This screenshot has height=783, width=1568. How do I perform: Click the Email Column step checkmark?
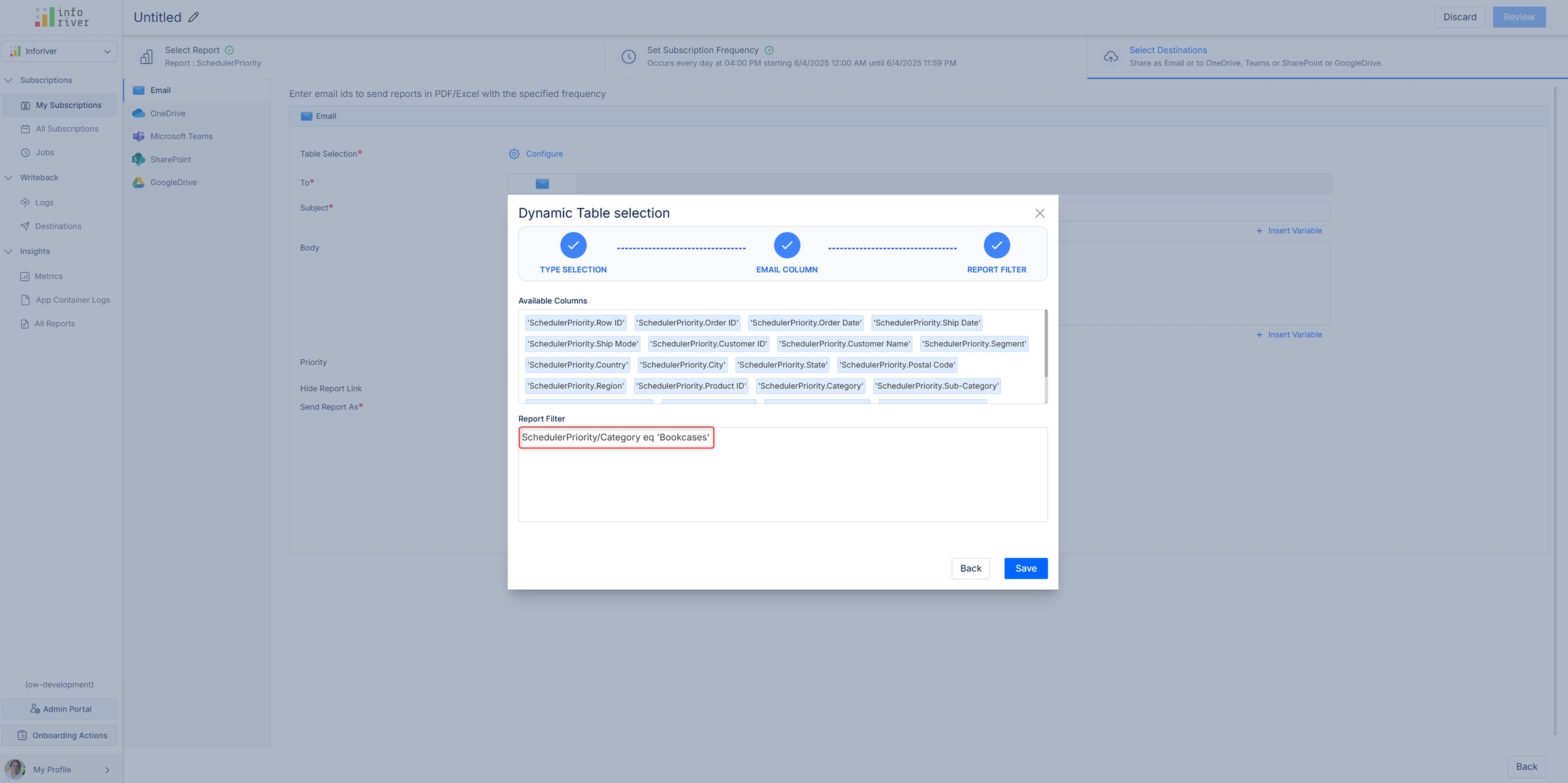coord(787,246)
